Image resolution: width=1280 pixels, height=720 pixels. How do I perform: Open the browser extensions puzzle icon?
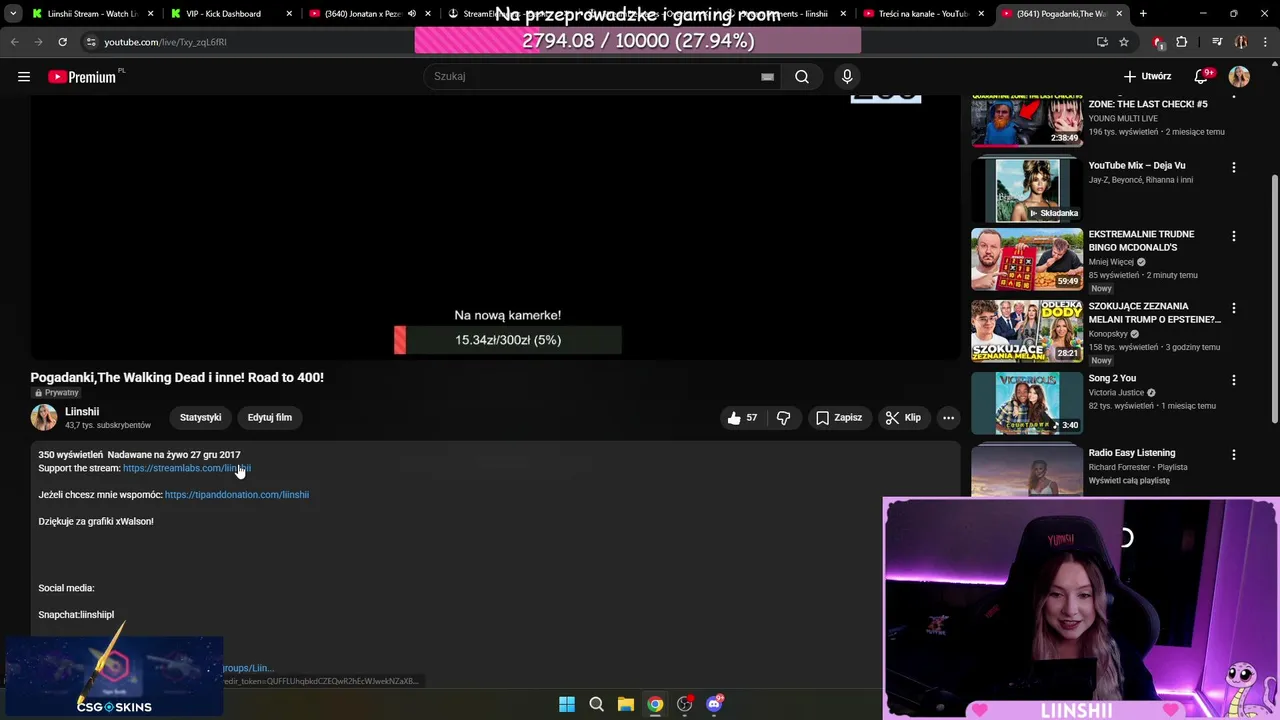(x=1182, y=42)
